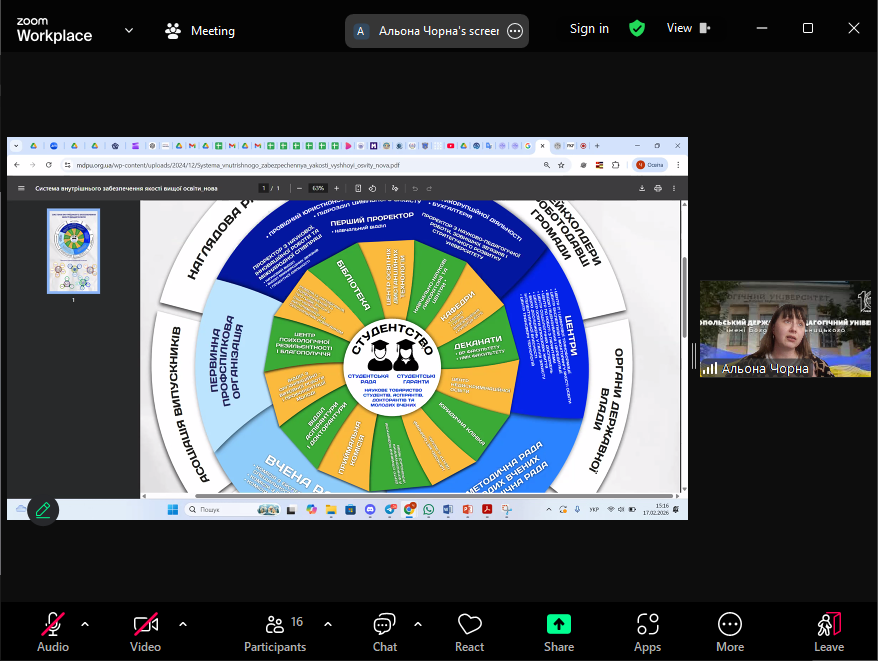Open the Apps panel

(x=647, y=632)
